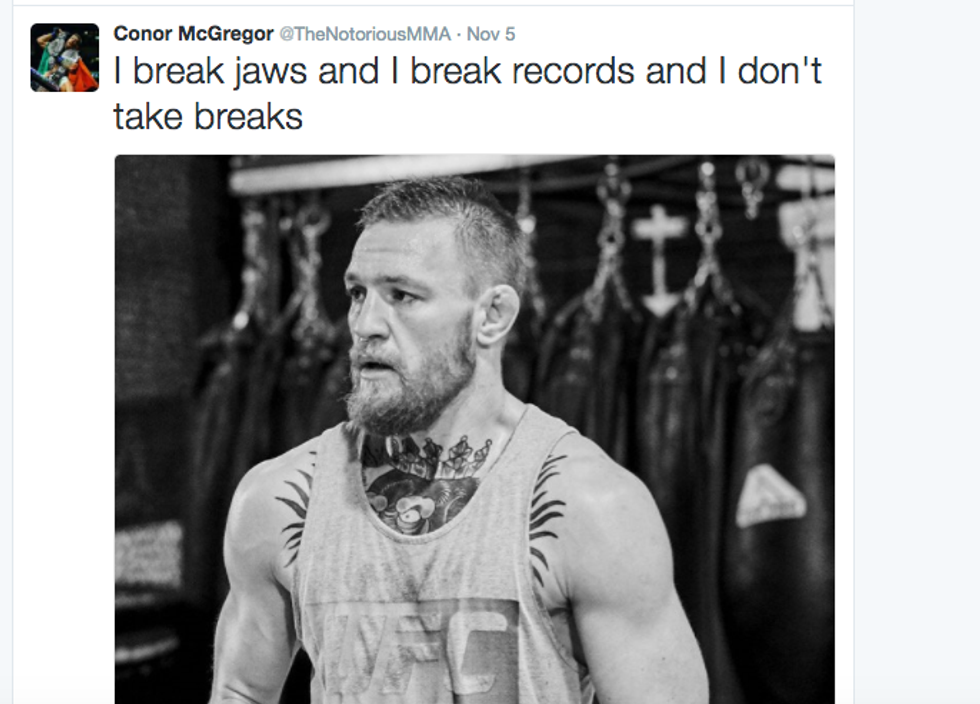Viewport: 980px width, 704px height.
Task: Click the dot separator before Nov 5
Action: (459, 34)
